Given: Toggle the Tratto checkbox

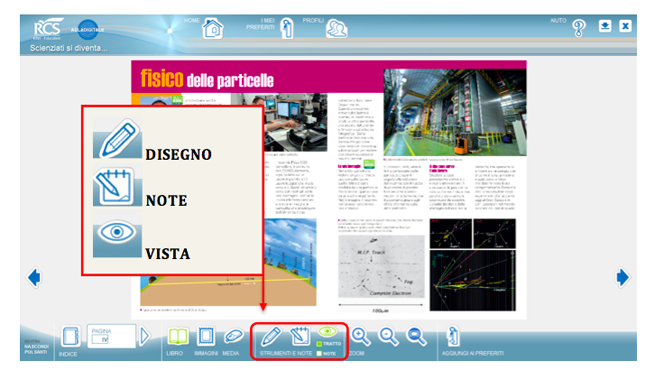Looking at the screenshot, I should (x=319, y=344).
